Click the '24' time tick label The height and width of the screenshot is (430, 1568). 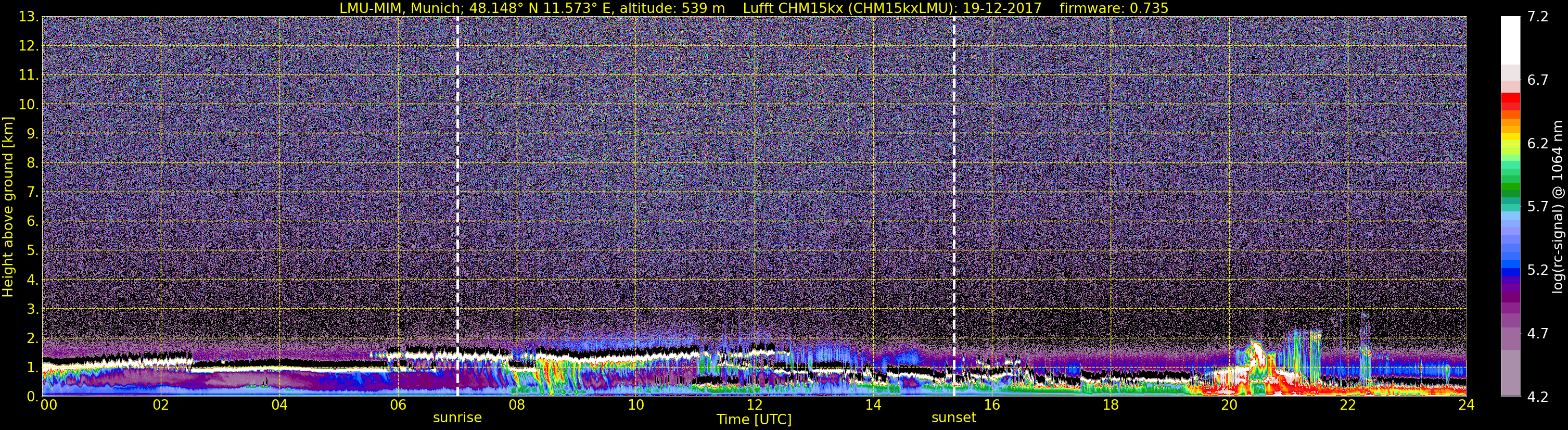1467,405
